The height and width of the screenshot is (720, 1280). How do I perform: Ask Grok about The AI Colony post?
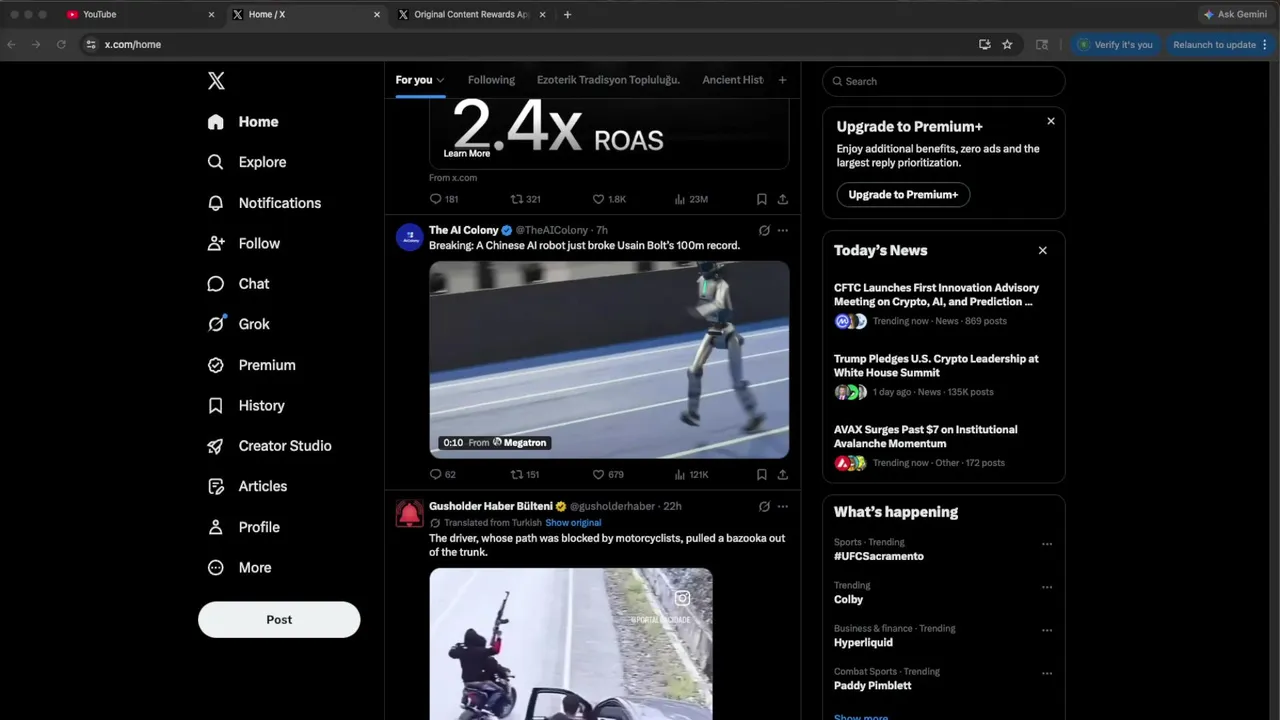coord(764,230)
